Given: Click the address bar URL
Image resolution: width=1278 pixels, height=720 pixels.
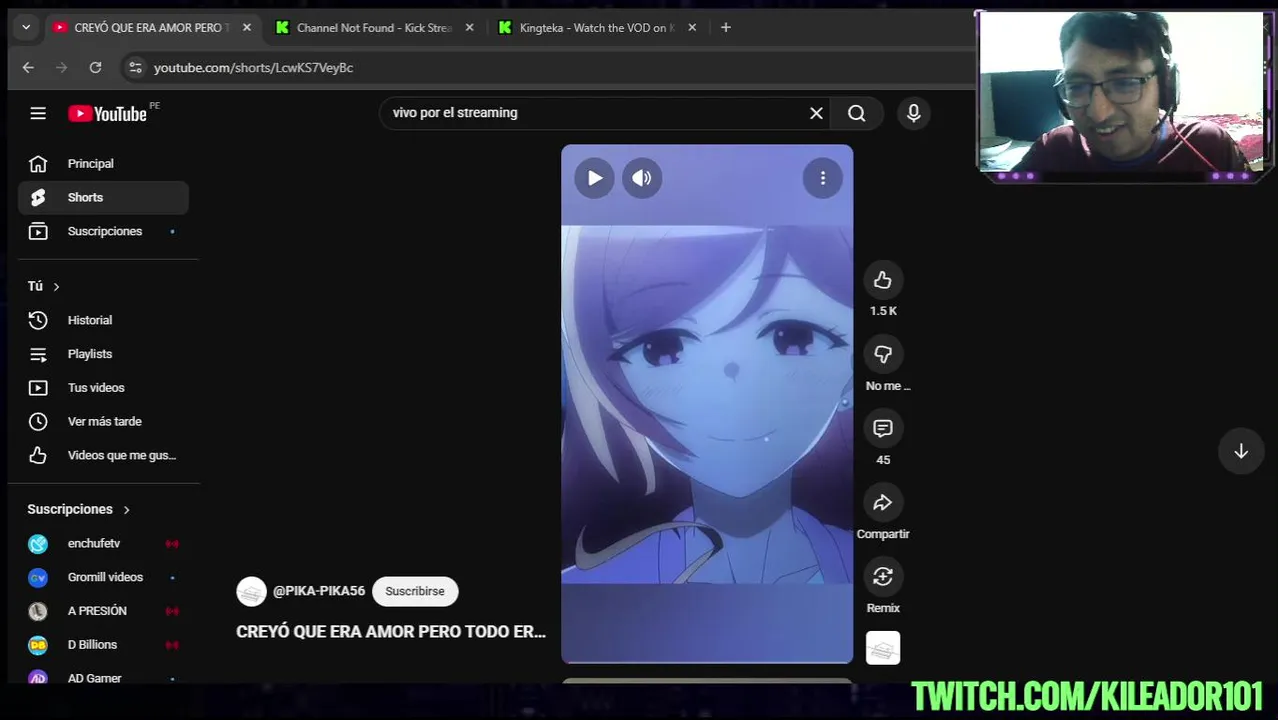Looking at the screenshot, I should tap(253, 67).
